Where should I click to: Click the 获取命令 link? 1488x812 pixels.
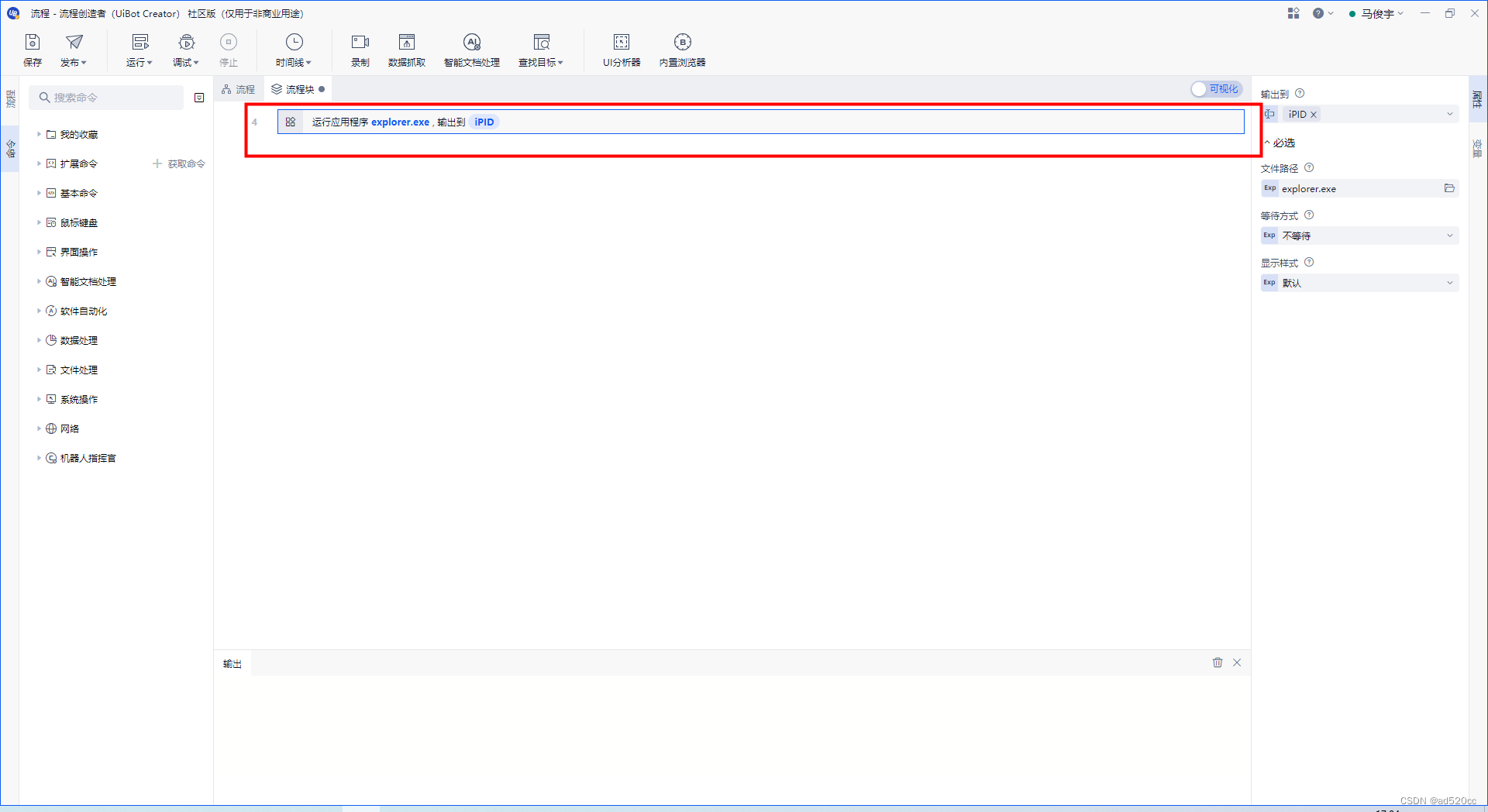[184, 163]
